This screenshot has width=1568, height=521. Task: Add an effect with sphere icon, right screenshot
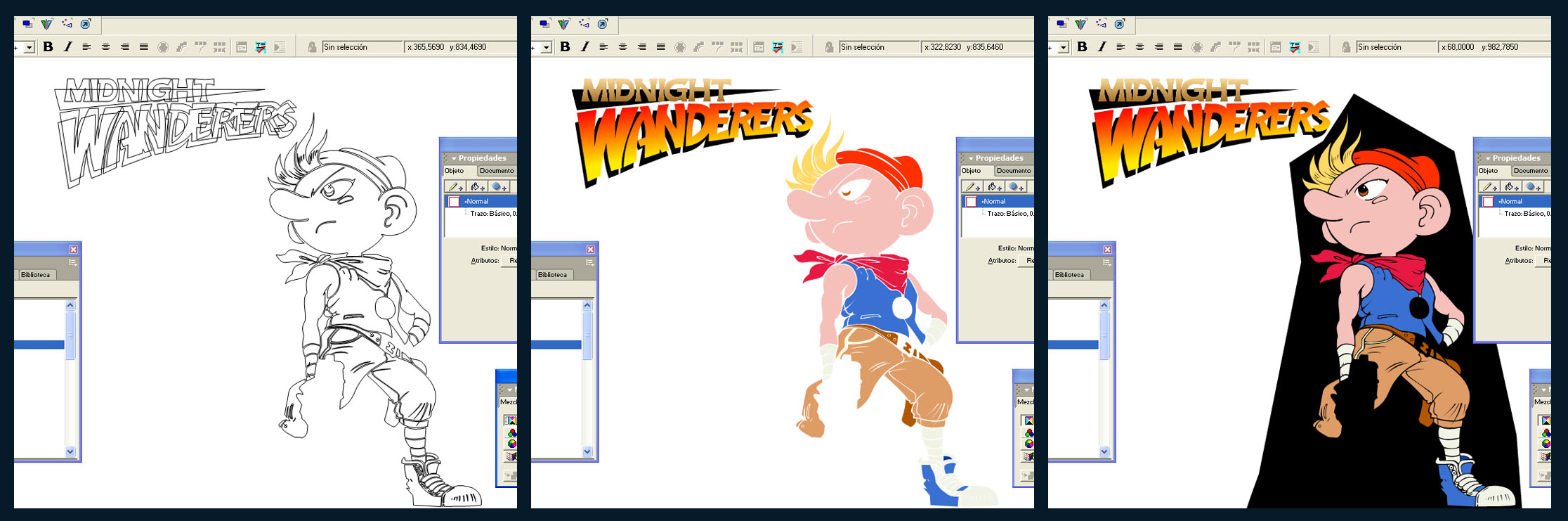click(1534, 186)
